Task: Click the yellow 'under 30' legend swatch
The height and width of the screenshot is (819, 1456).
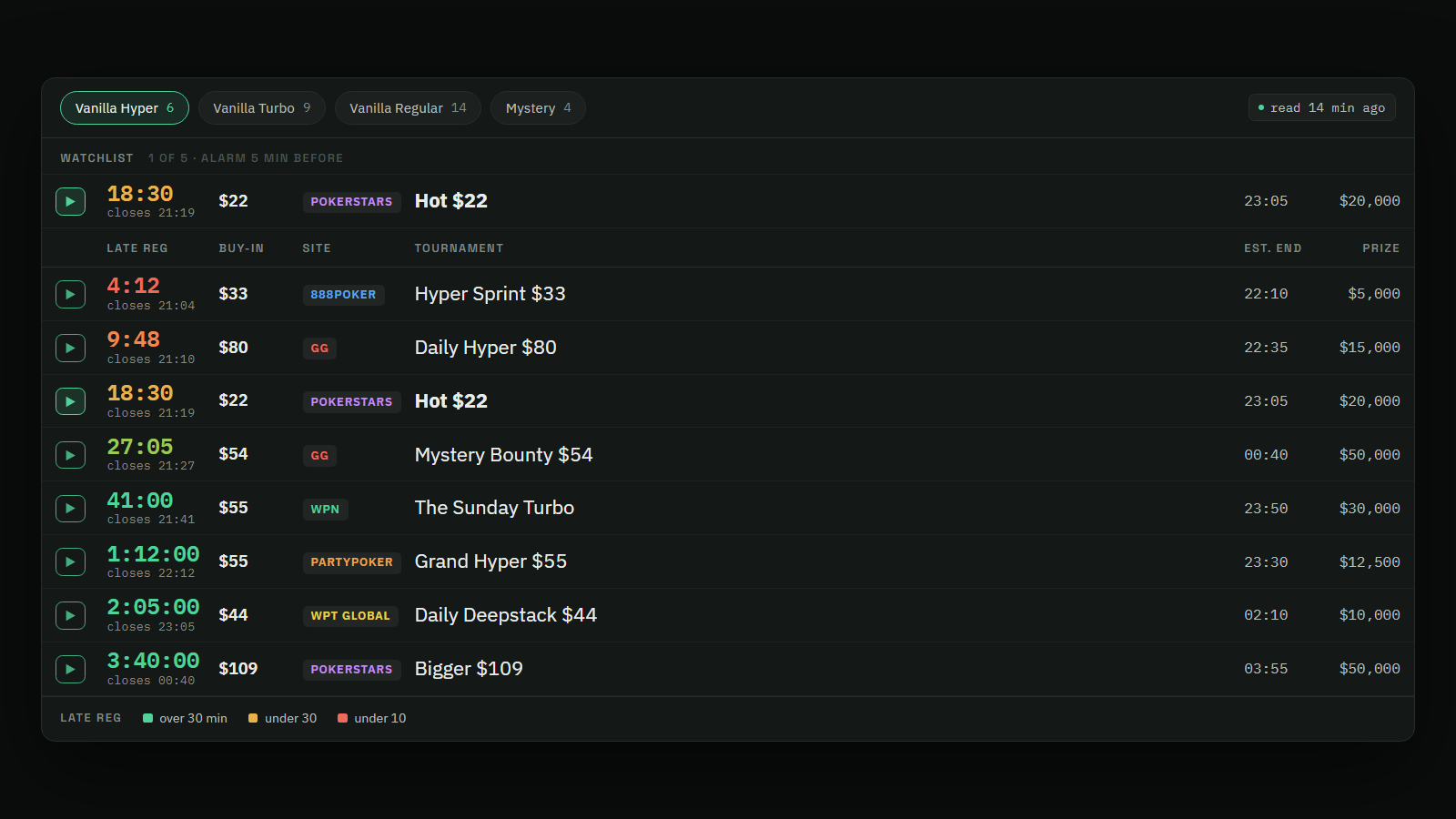Action: click(x=253, y=718)
